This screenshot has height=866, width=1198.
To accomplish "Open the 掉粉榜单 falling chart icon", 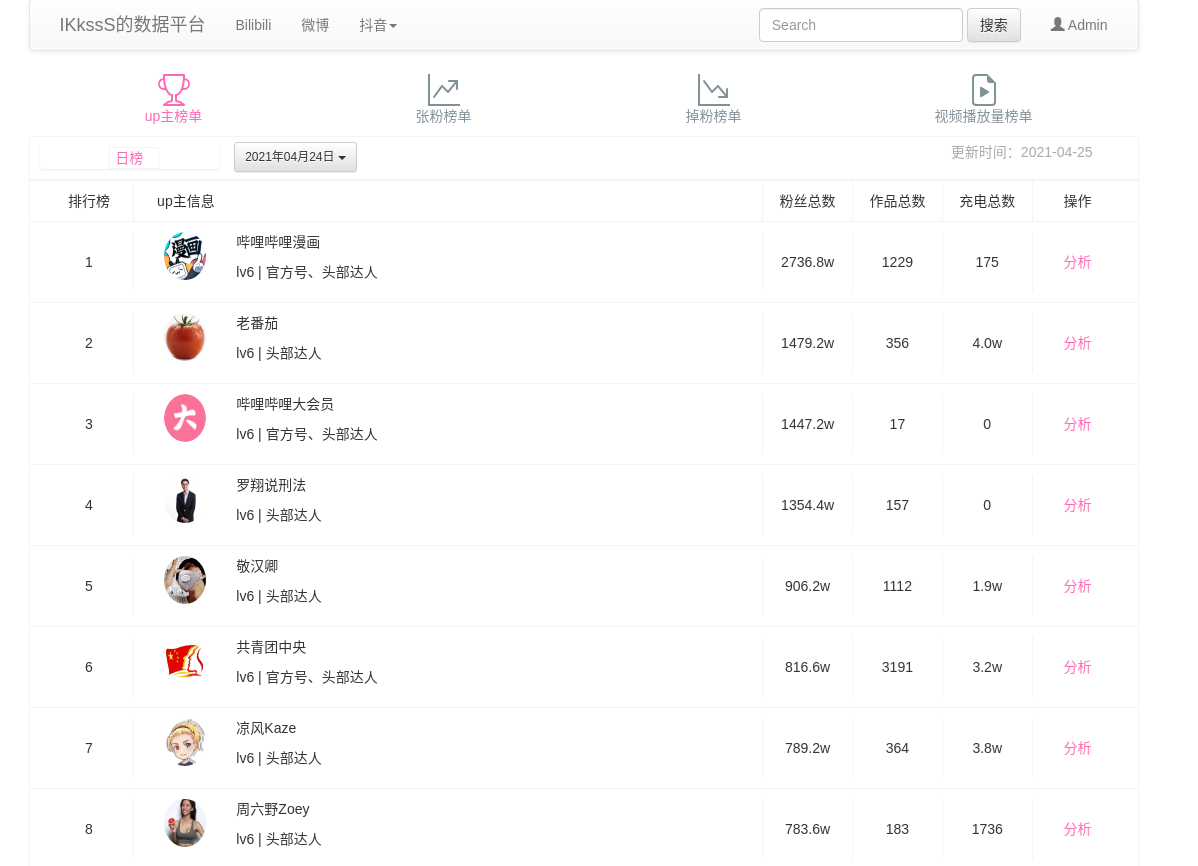I will coord(713,89).
